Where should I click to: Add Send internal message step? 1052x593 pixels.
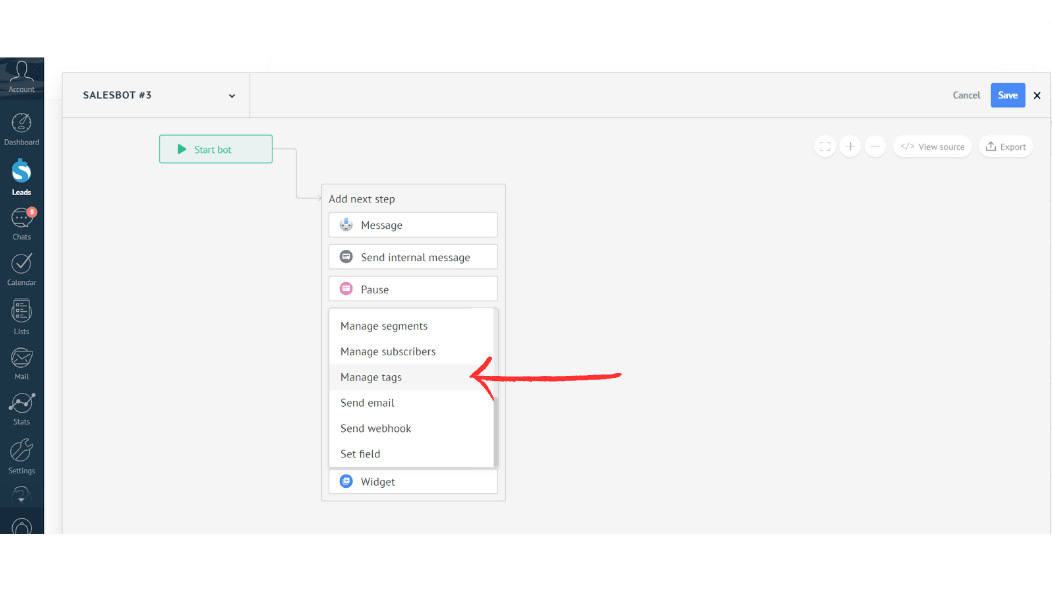(x=413, y=257)
